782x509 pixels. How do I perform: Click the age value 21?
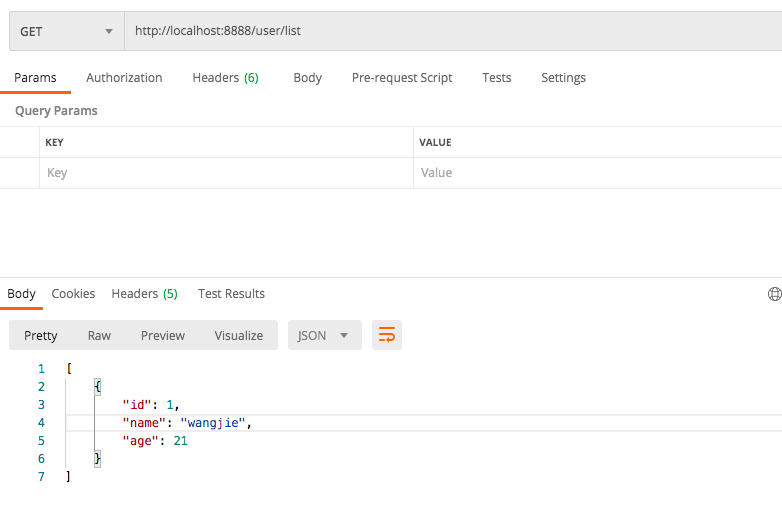[x=181, y=441]
